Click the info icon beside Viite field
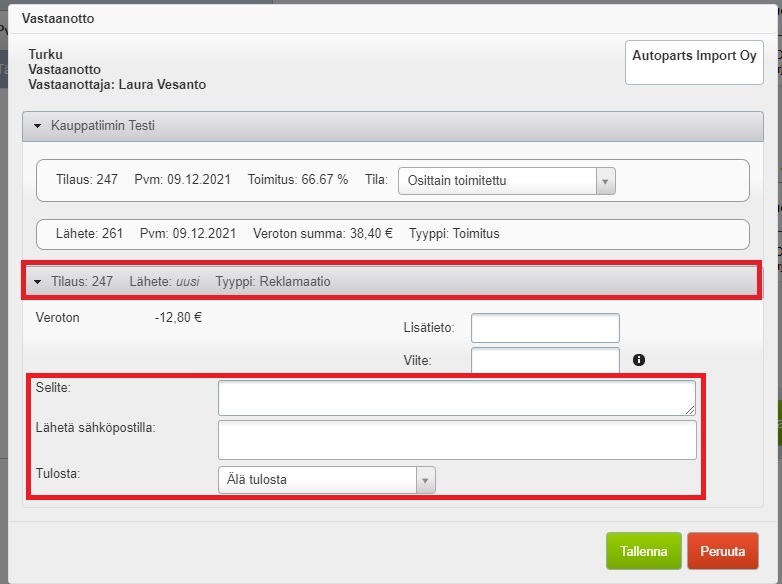 click(639, 360)
